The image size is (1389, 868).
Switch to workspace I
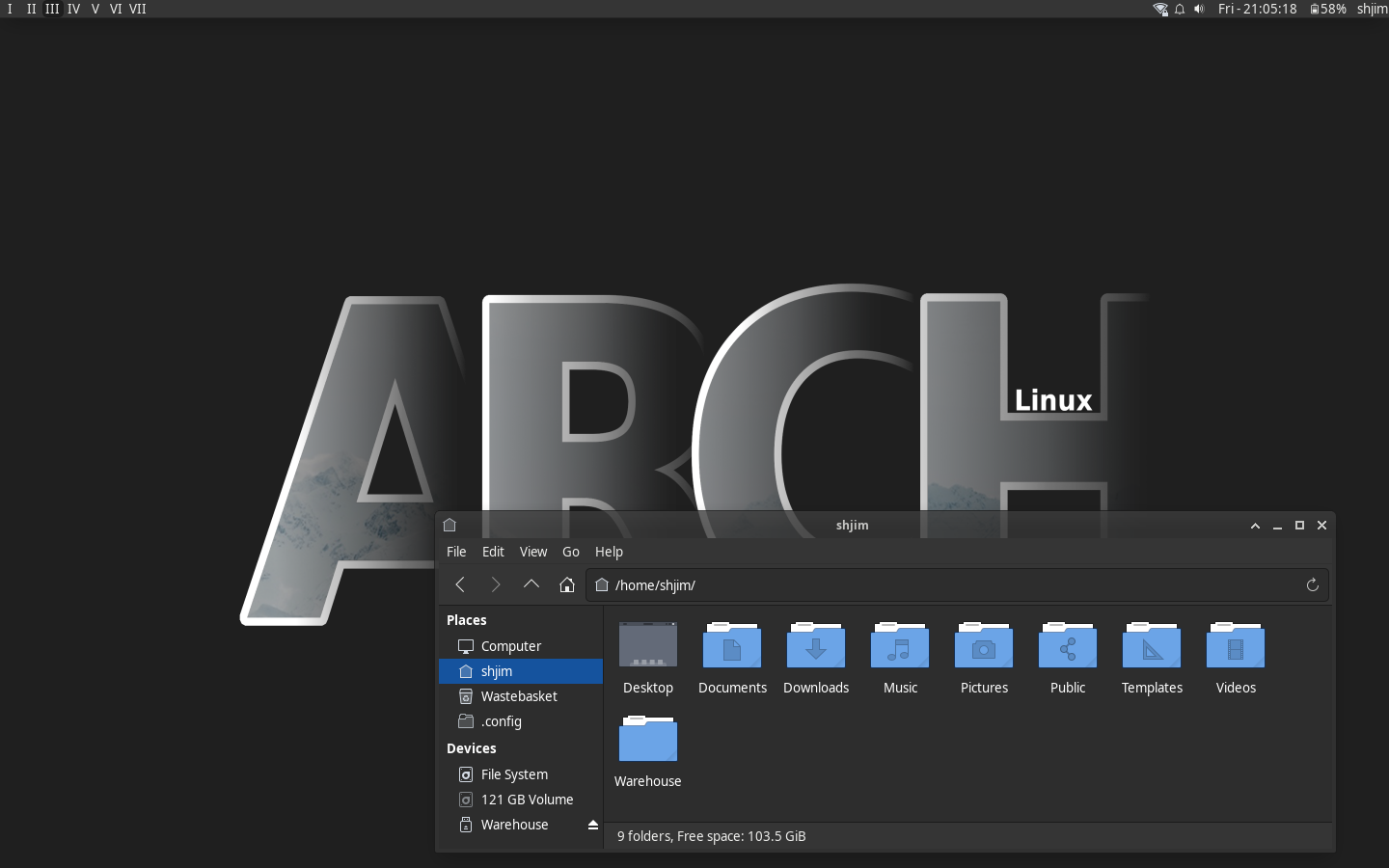10,9
